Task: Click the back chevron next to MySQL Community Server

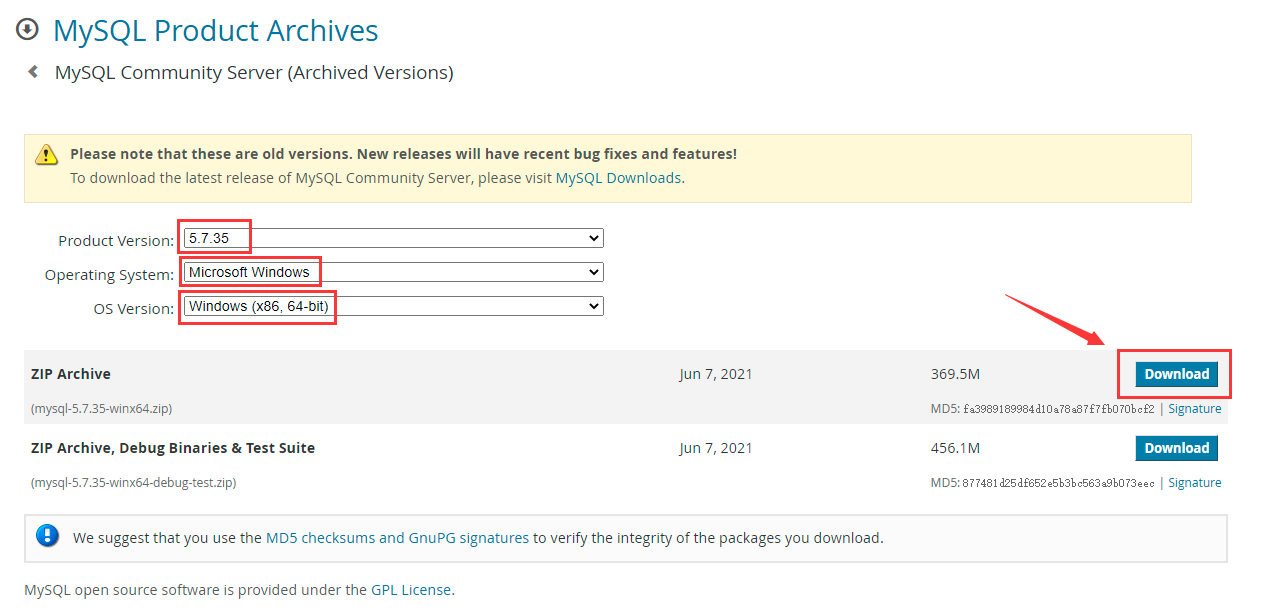Action: point(33,72)
